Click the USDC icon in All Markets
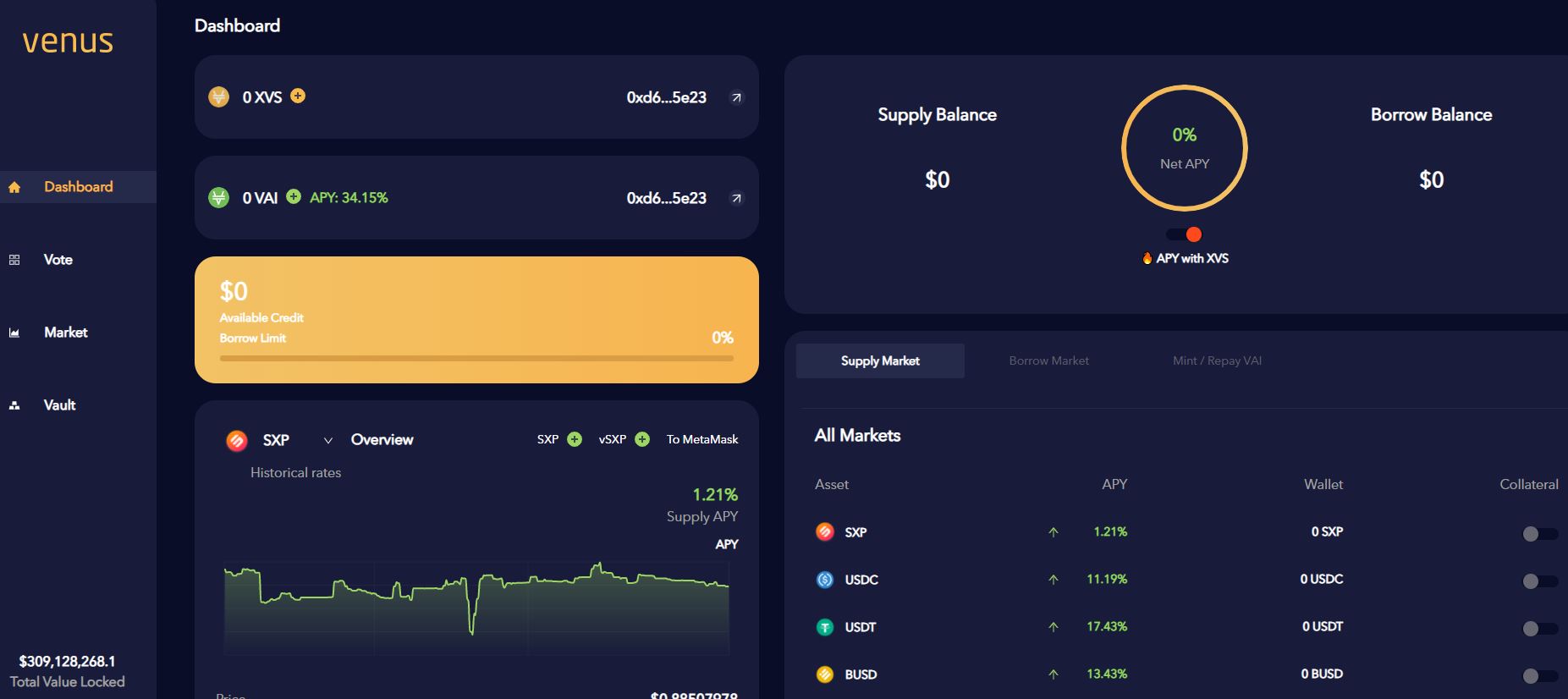This screenshot has height=699, width=1568. click(825, 580)
